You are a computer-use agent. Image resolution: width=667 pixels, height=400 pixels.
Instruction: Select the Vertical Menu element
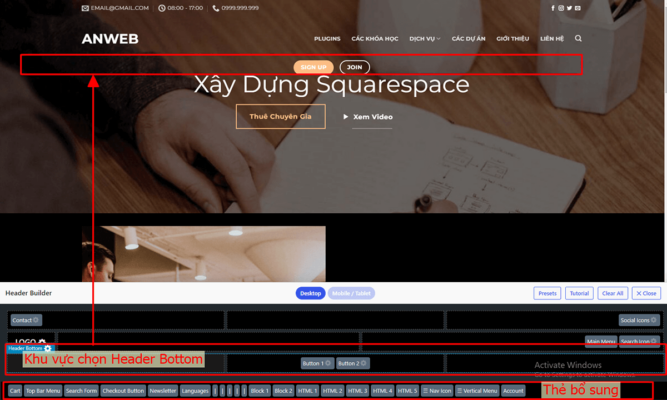tap(477, 390)
